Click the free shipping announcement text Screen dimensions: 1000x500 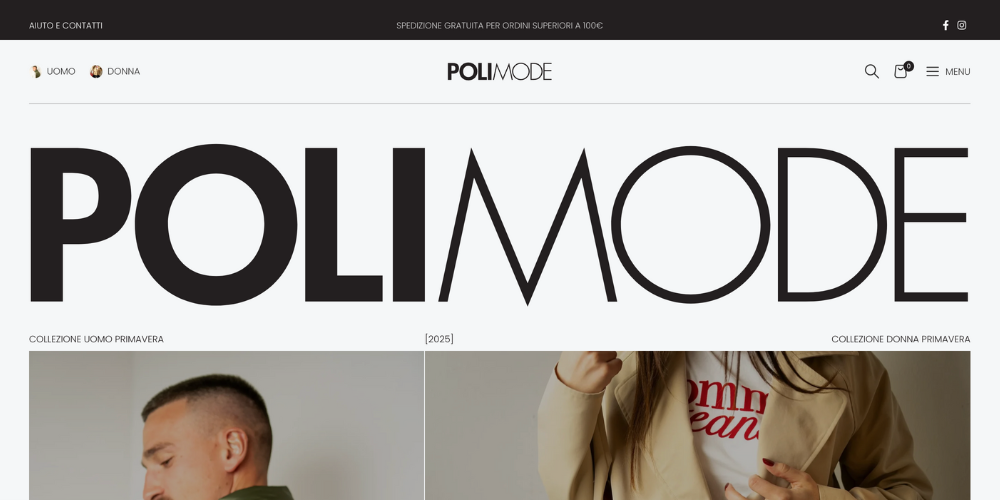pos(499,26)
